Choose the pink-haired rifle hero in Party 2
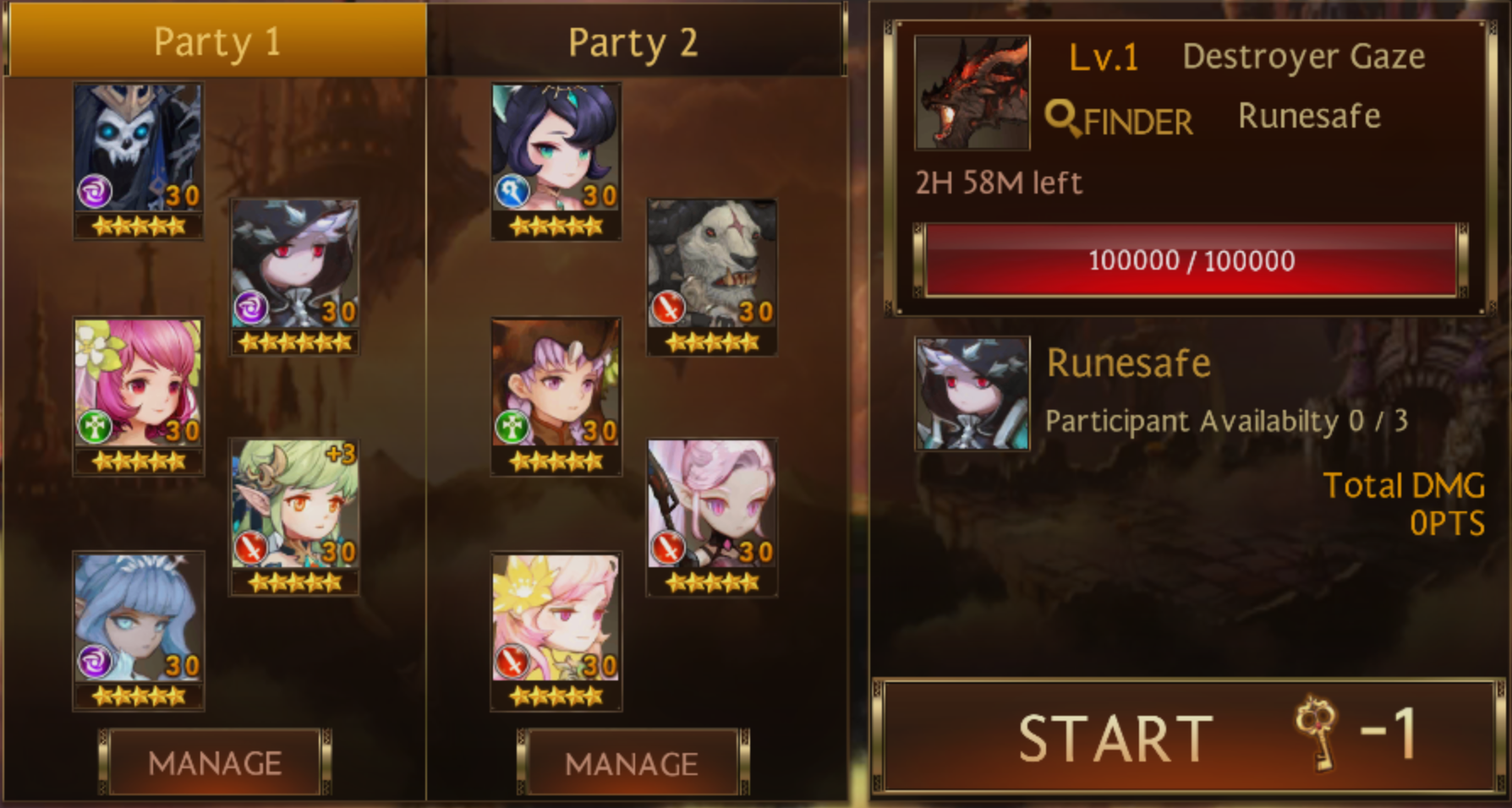Image resolution: width=1512 pixels, height=808 pixels. click(711, 517)
